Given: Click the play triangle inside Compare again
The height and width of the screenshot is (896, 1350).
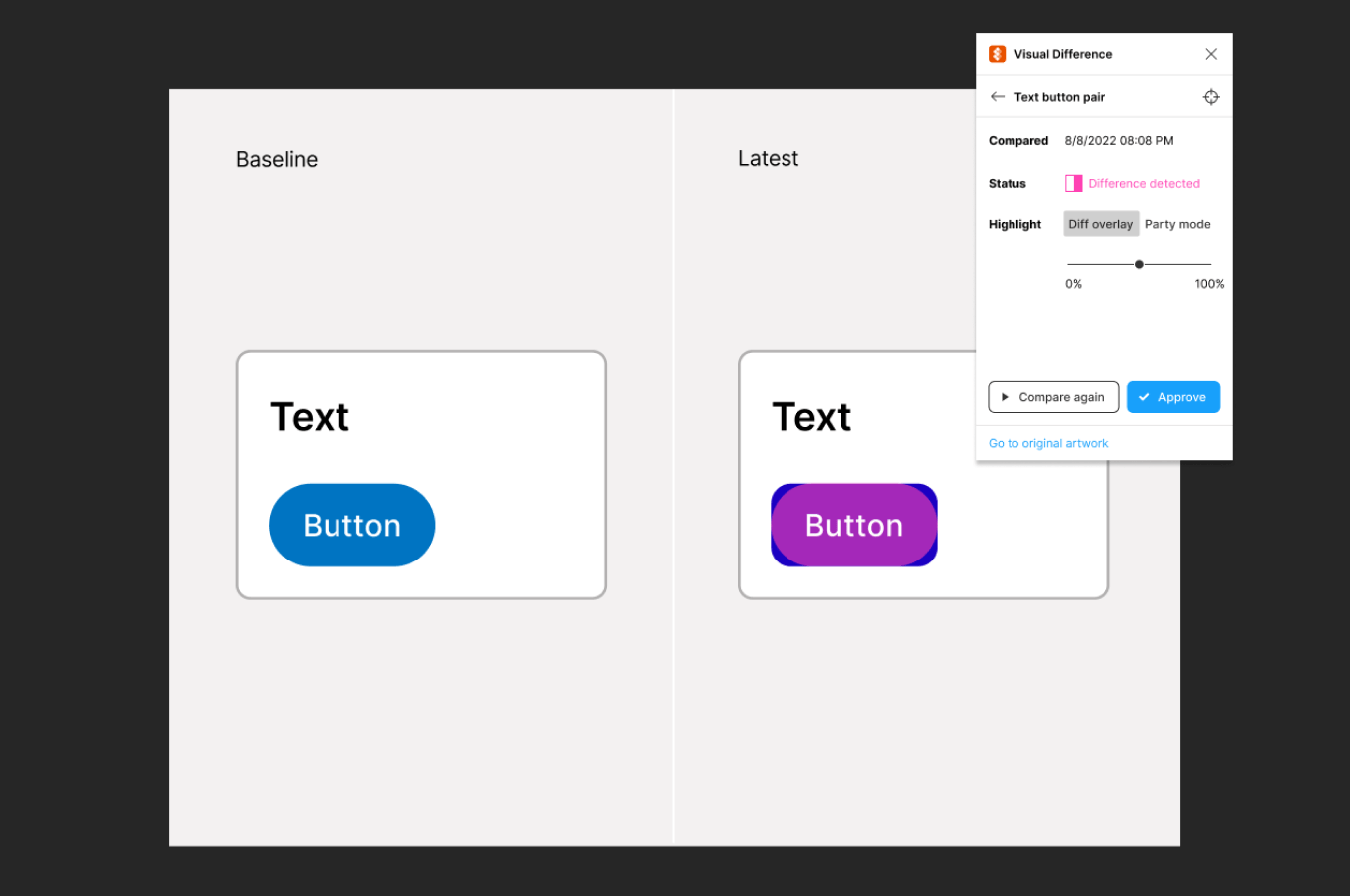Looking at the screenshot, I should (x=1004, y=396).
